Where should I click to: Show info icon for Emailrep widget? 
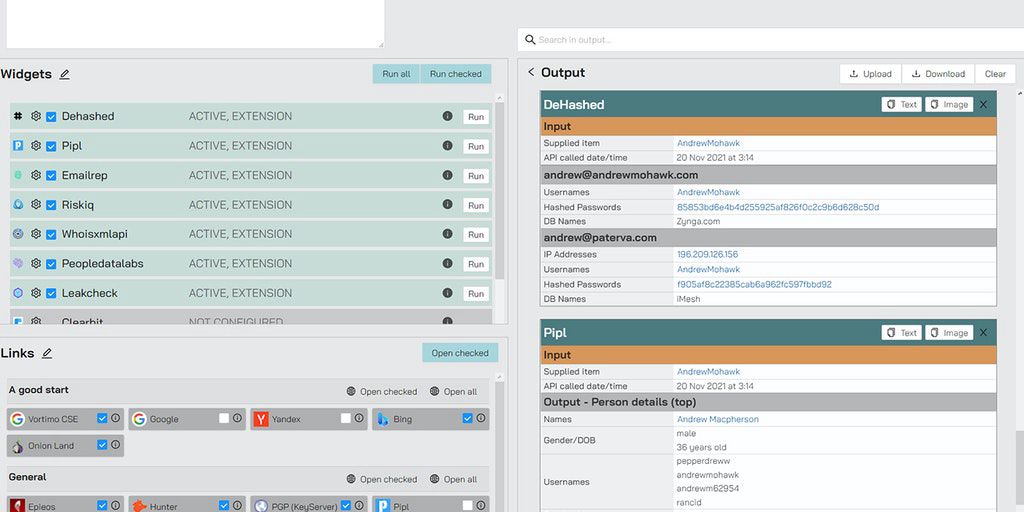pos(447,175)
